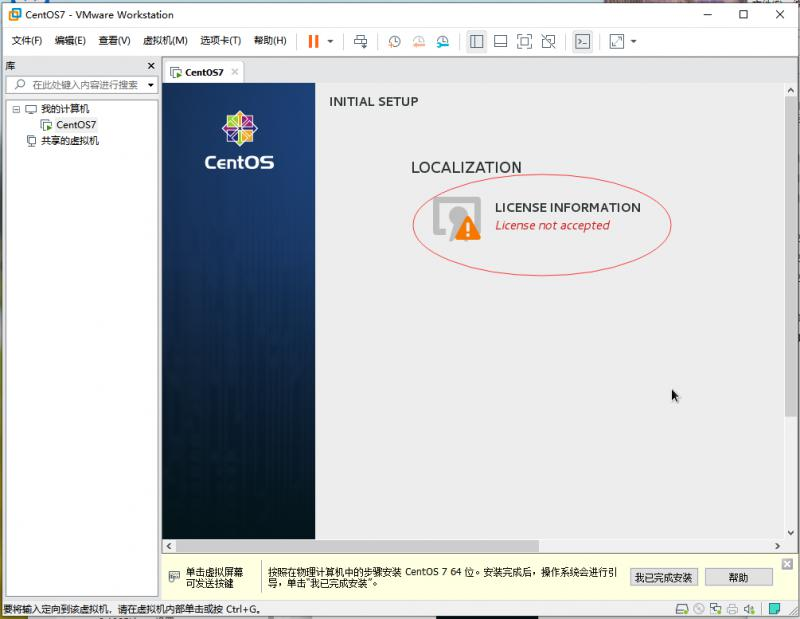
Task: Toggle the library panel visibility
Action: pyautogui.click(x=476, y=41)
